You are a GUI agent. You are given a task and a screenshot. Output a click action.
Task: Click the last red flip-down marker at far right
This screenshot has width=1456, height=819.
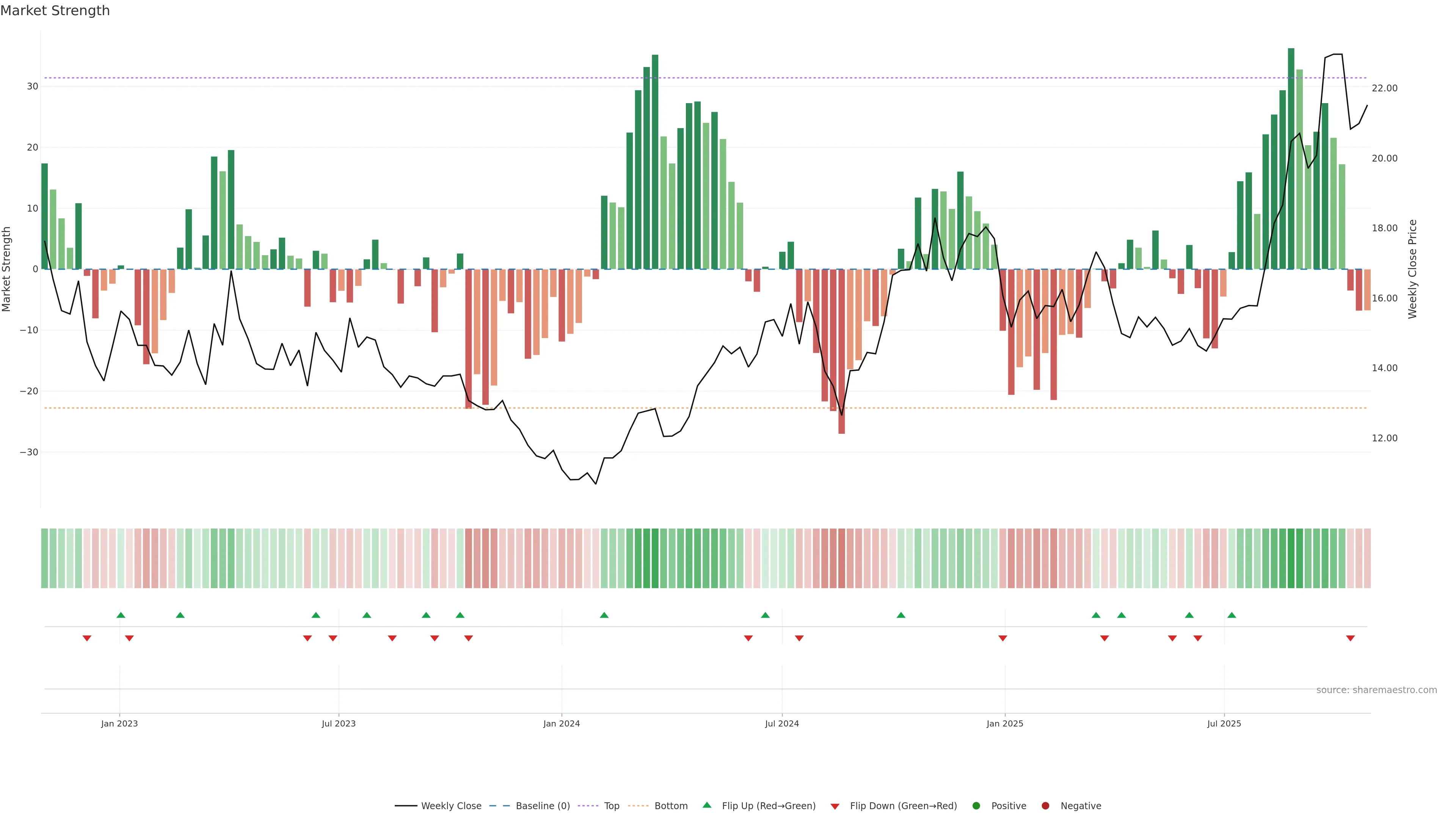(x=1350, y=638)
